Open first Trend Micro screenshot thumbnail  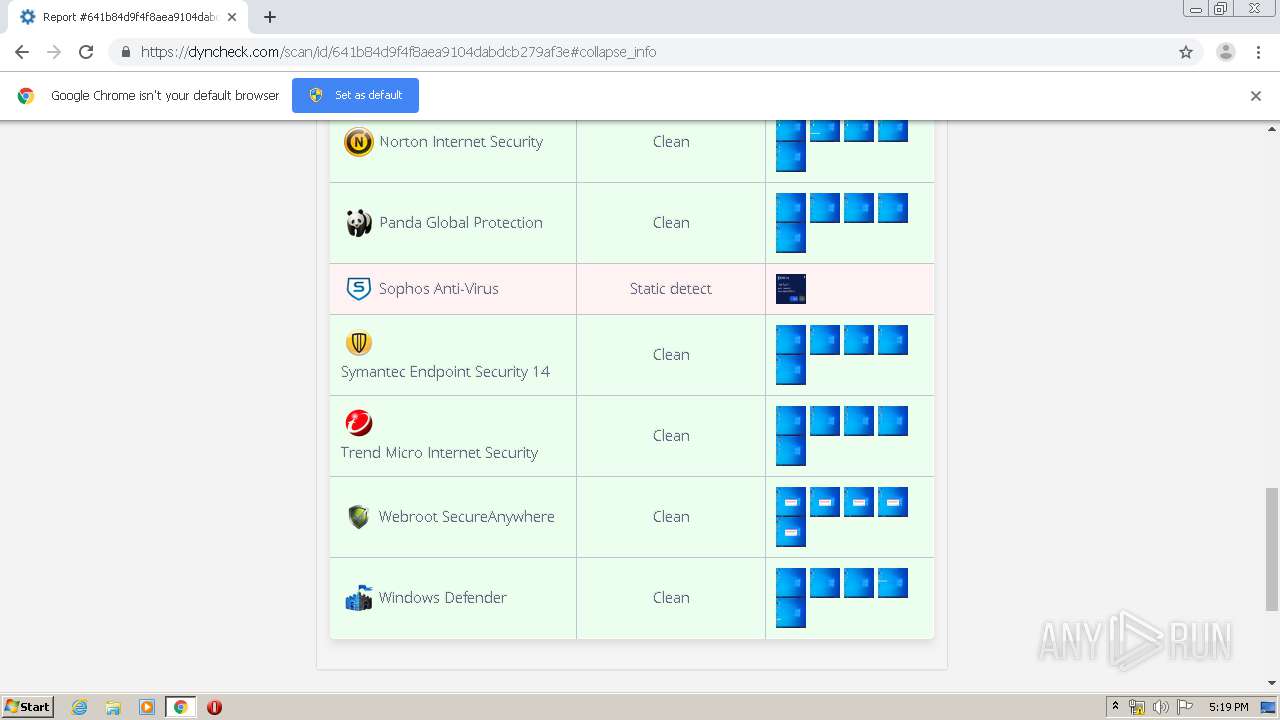pos(791,421)
